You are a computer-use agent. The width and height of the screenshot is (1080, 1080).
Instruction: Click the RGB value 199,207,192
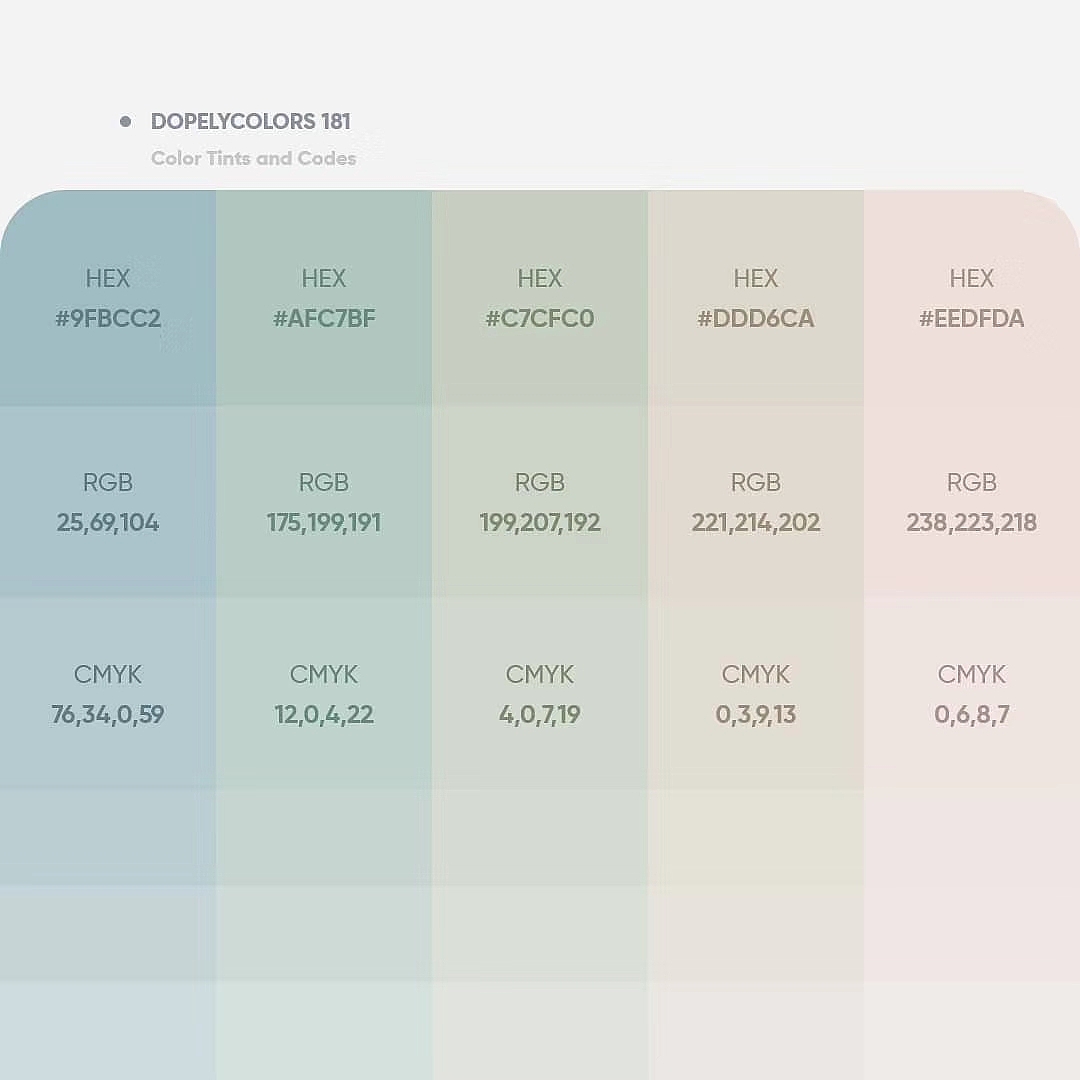coord(540,523)
